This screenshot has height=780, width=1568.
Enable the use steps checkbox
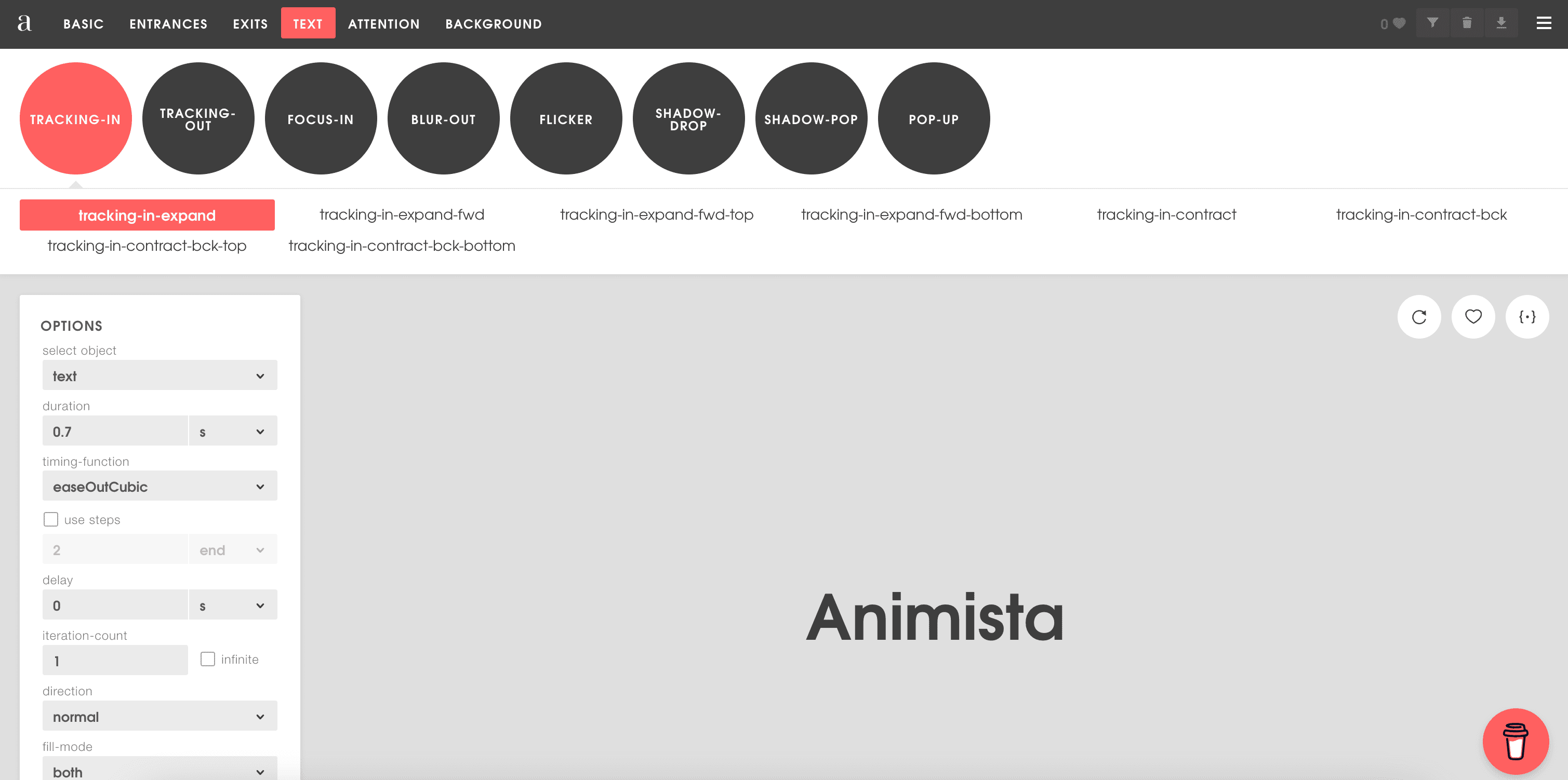(51, 519)
